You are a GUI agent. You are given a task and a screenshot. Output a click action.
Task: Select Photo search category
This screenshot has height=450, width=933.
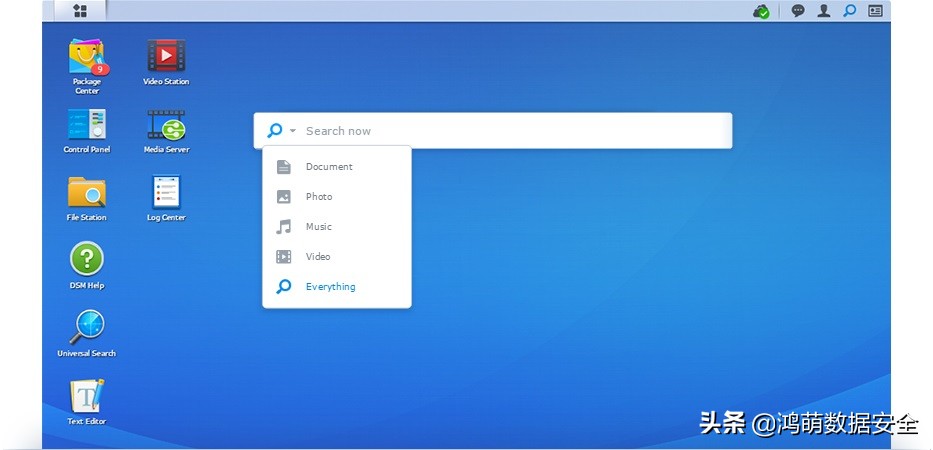pos(337,196)
